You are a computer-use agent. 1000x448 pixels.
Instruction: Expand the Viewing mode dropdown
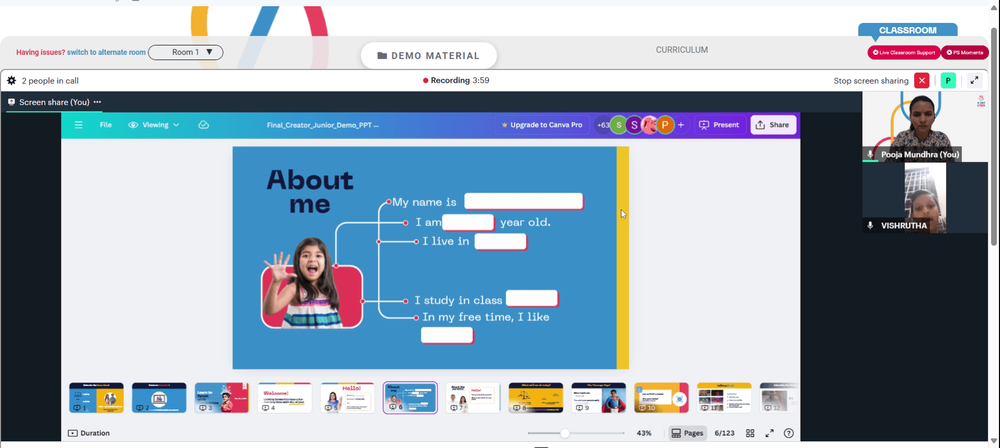[154, 125]
